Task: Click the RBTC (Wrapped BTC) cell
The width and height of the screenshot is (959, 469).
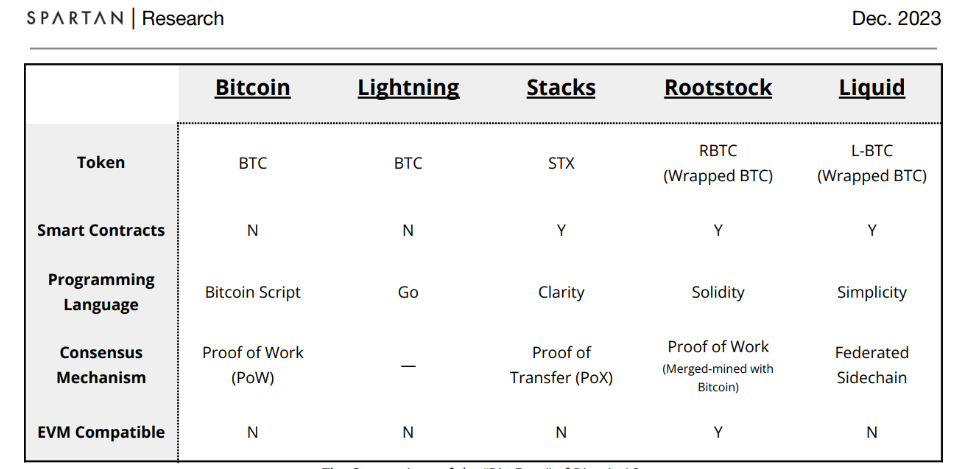Action: click(718, 163)
